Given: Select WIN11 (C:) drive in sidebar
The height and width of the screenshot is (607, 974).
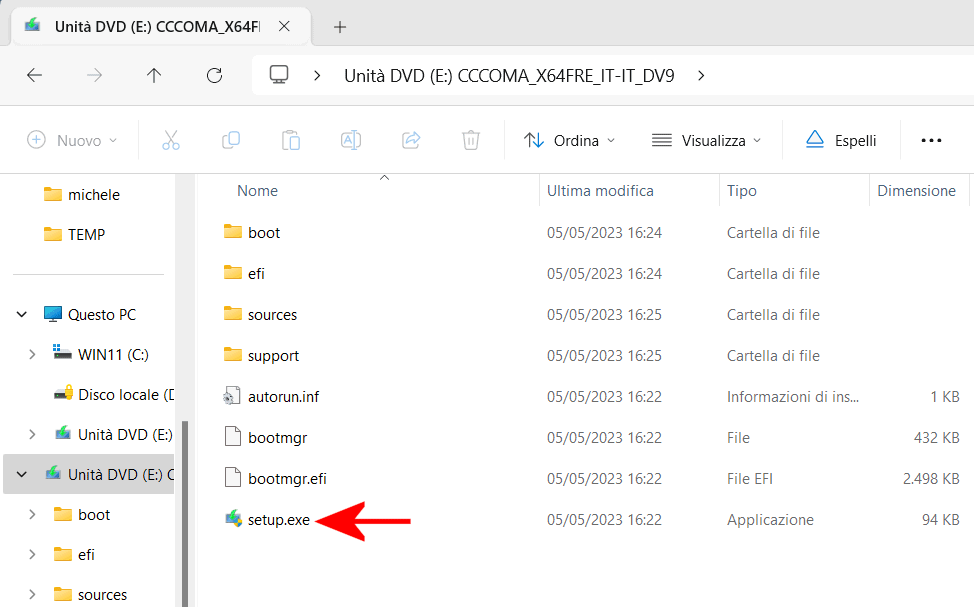Looking at the screenshot, I should coord(113,354).
